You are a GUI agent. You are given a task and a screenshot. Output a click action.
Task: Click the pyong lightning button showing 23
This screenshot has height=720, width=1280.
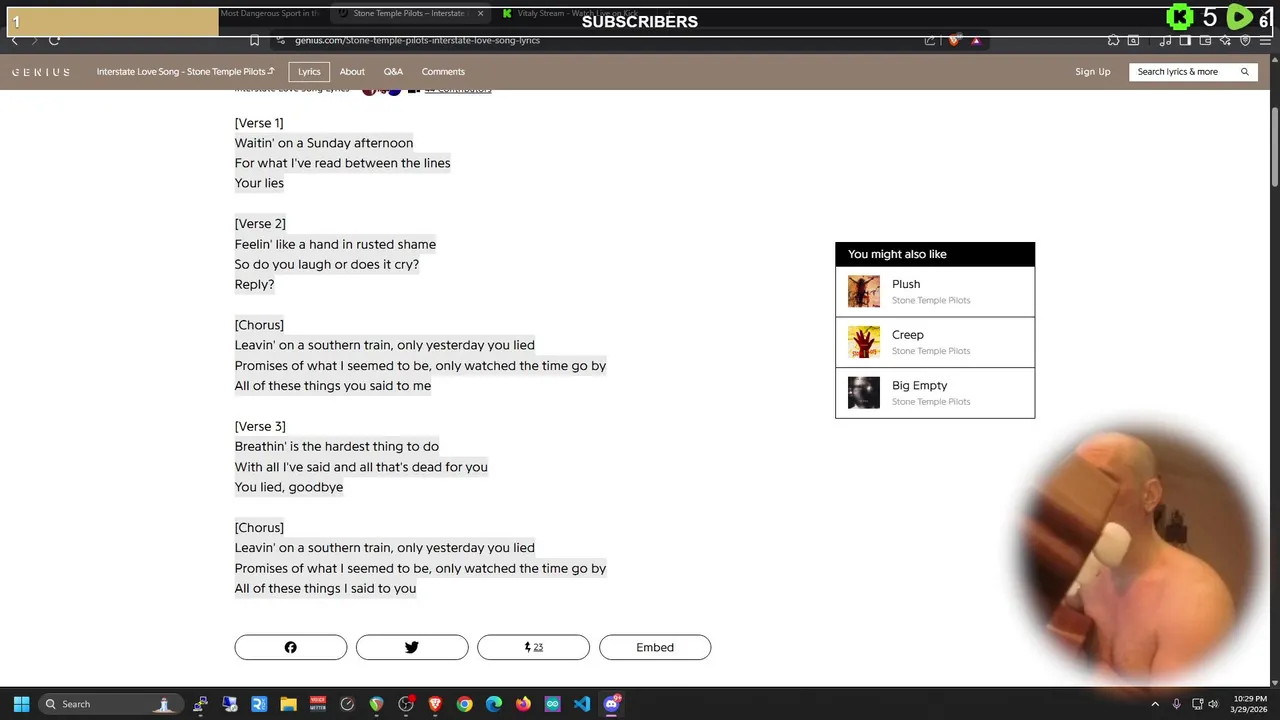tap(533, 647)
